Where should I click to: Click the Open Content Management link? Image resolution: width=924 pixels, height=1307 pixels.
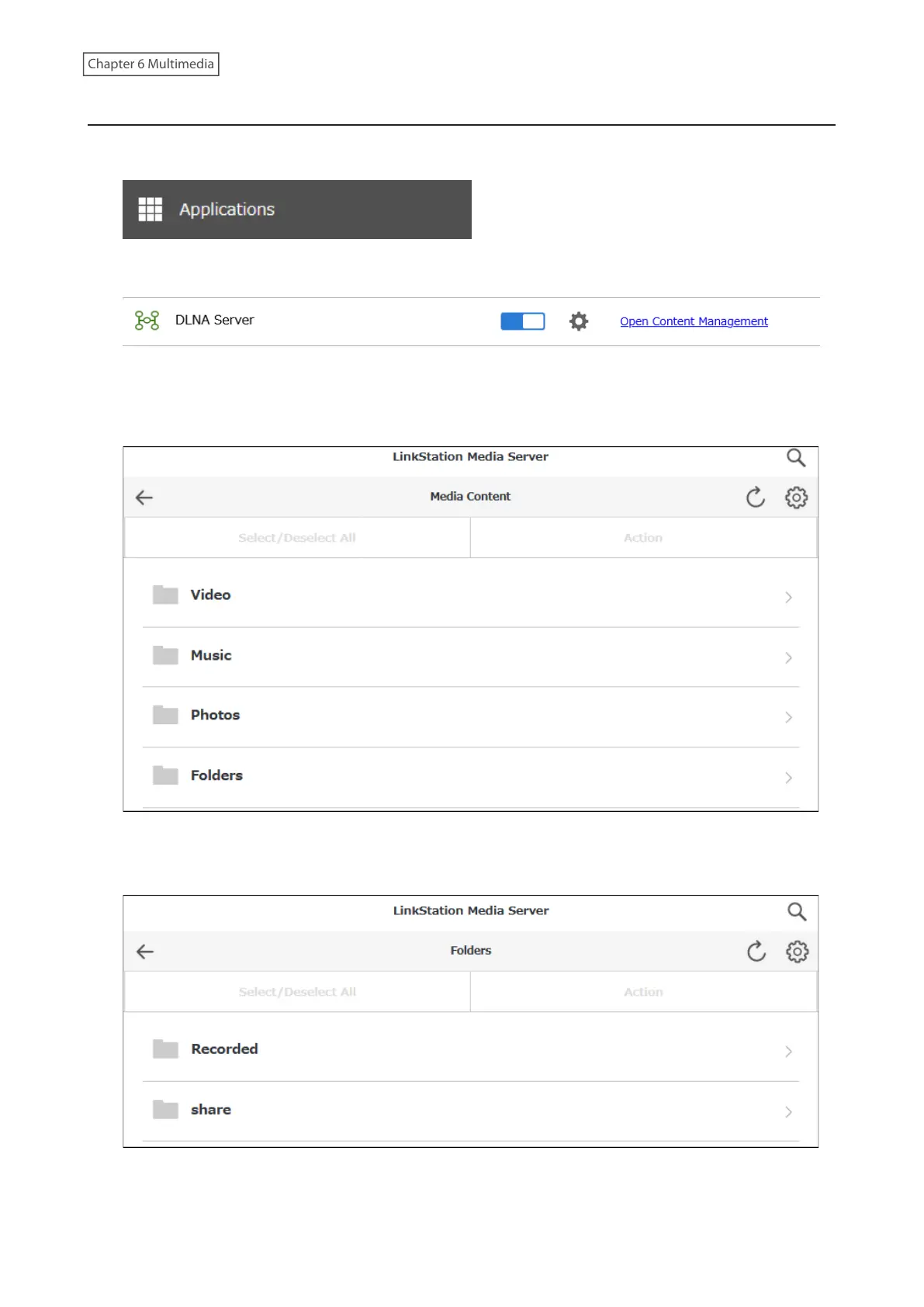click(x=694, y=321)
